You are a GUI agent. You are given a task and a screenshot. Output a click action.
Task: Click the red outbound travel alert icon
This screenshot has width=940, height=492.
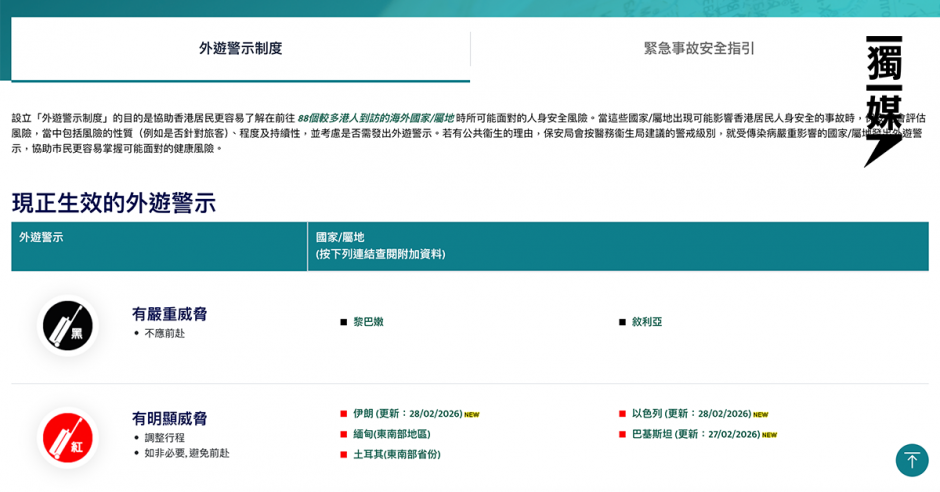pyautogui.click(x=68, y=438)
